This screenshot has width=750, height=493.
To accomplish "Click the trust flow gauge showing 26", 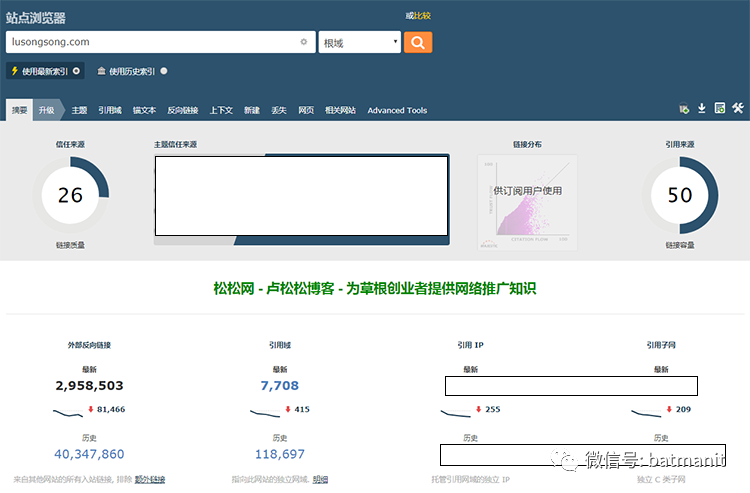I will tap(70, 195).
